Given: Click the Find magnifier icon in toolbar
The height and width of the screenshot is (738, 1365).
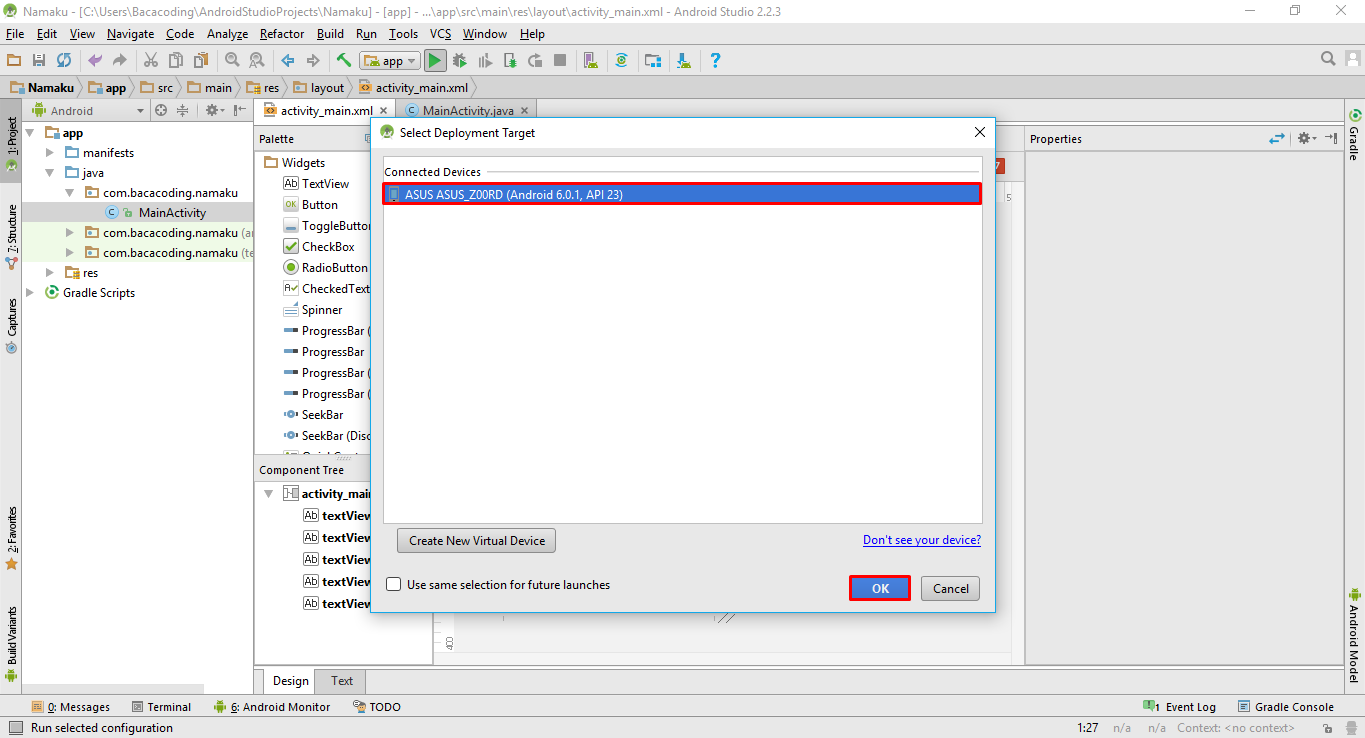Looking at the screenshot, I should tap(232, 60).
